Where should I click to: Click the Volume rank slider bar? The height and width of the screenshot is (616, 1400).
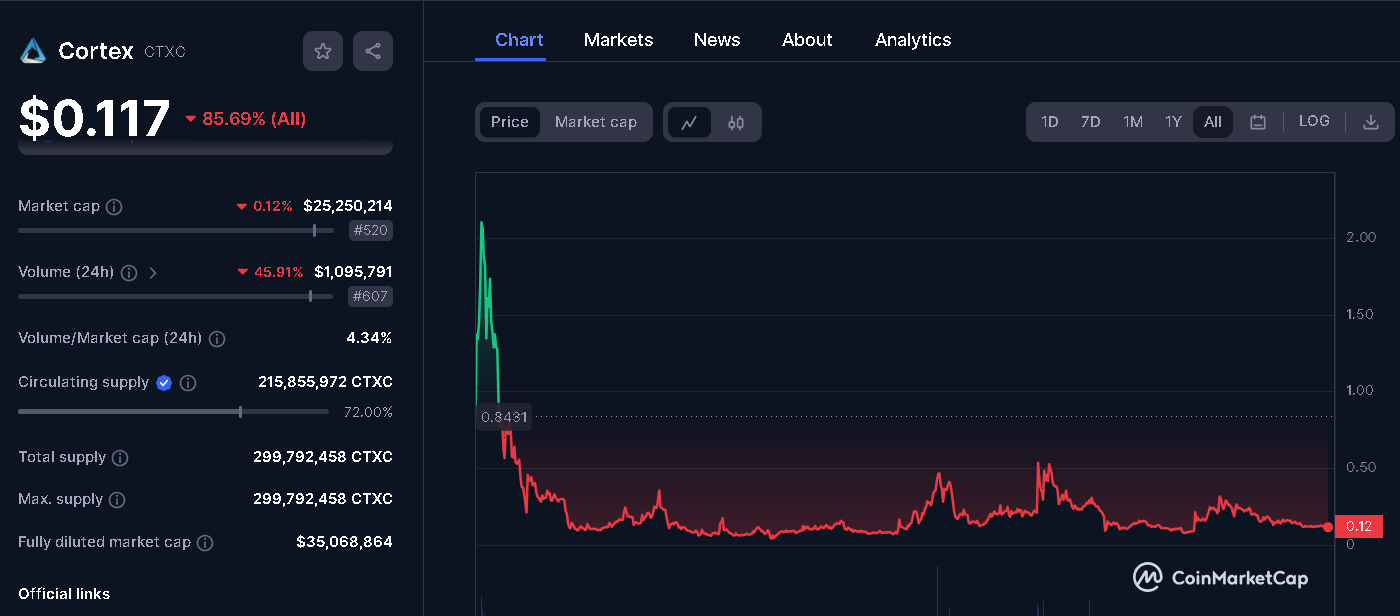pos(176,296)
